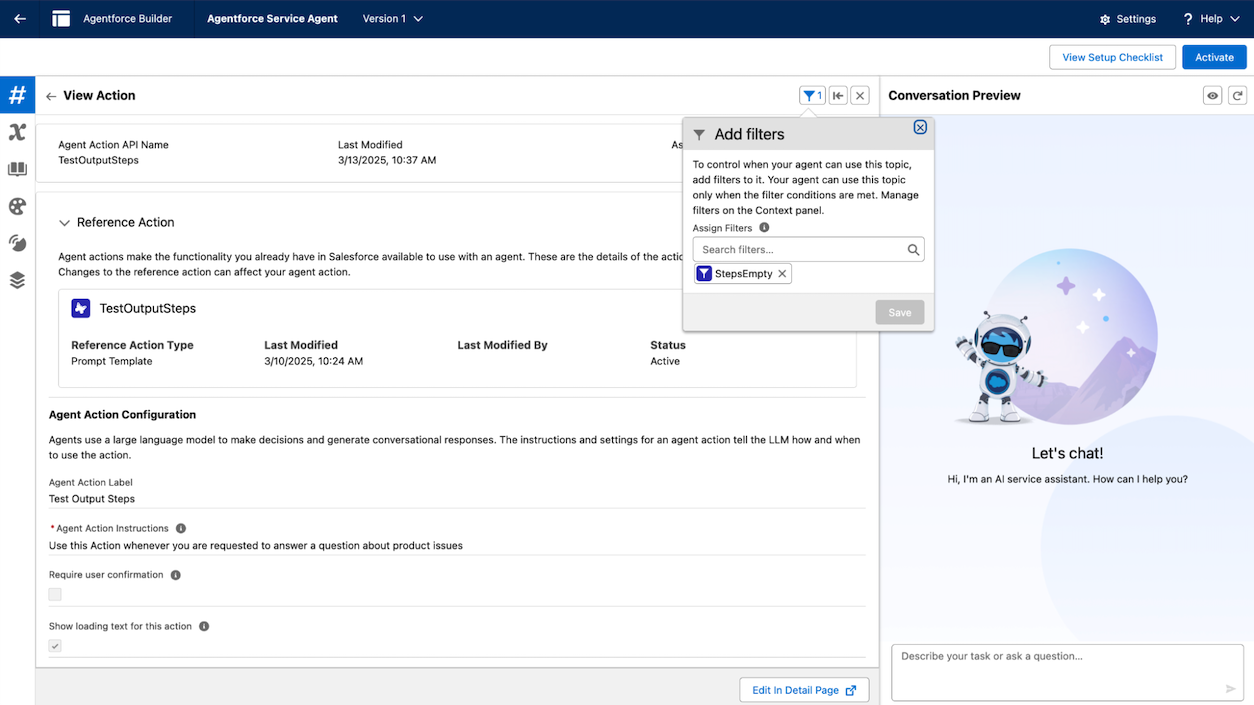Click the Activate button

tap(1213, 57)
